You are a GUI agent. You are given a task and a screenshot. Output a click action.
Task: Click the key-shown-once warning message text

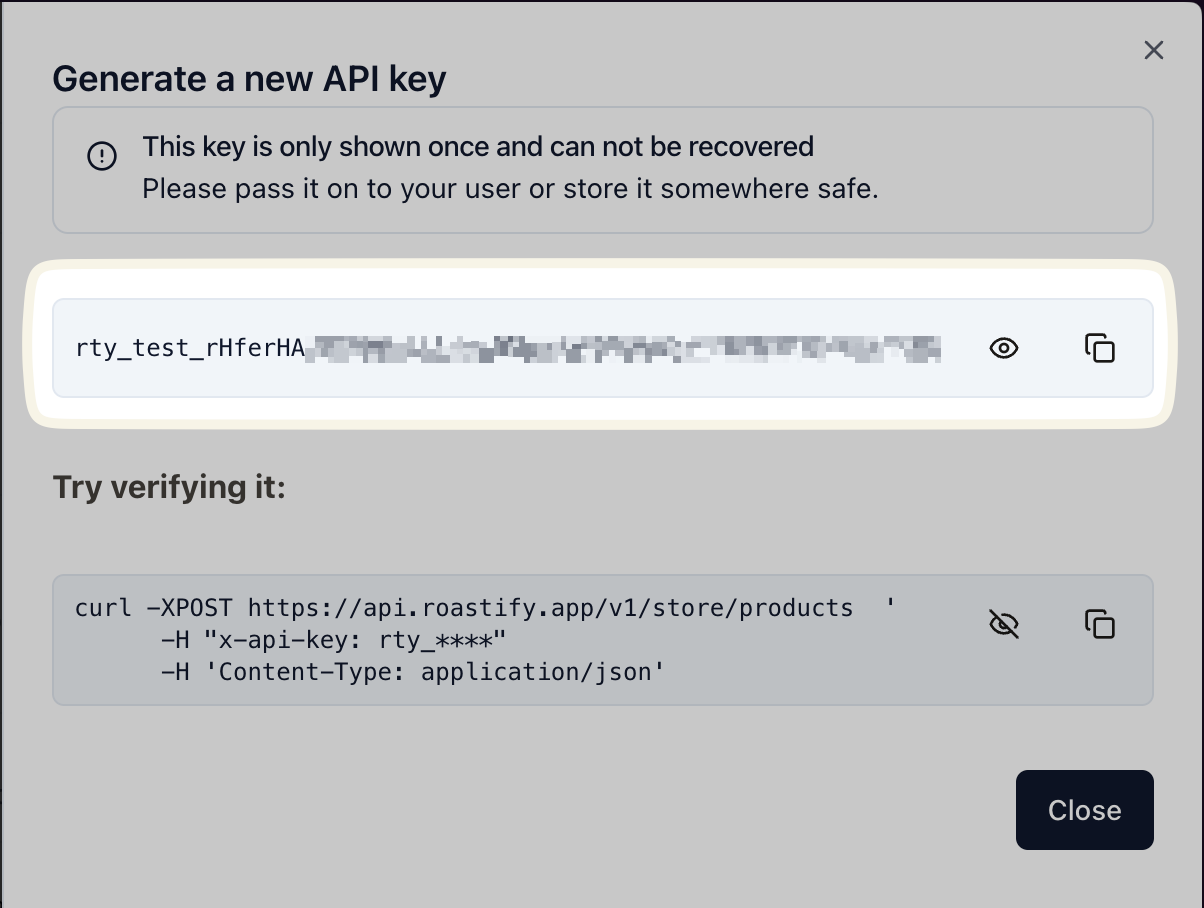[477, 146]
